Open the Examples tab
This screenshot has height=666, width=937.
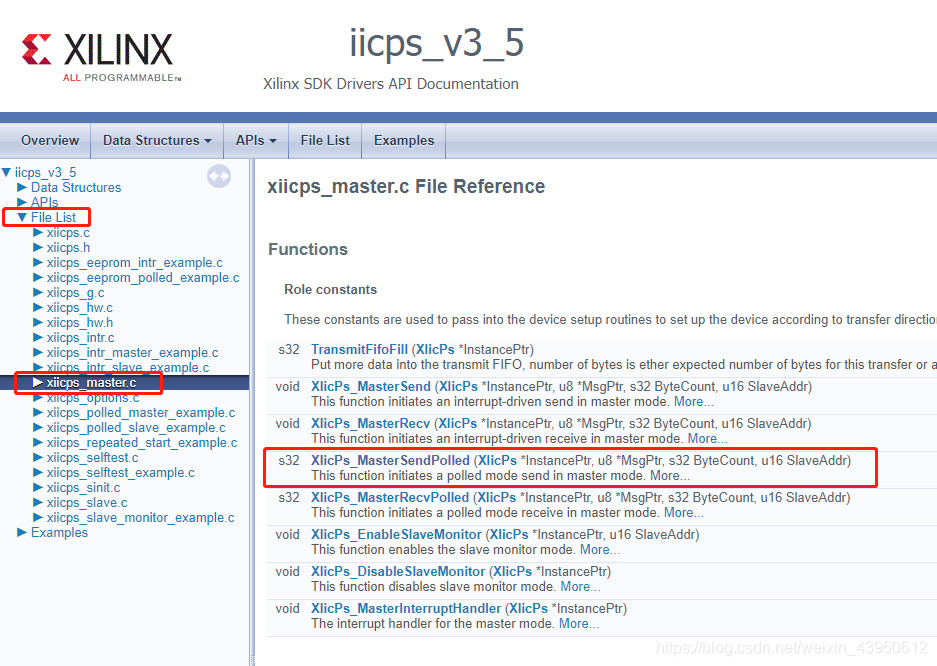tap(404, 140)
